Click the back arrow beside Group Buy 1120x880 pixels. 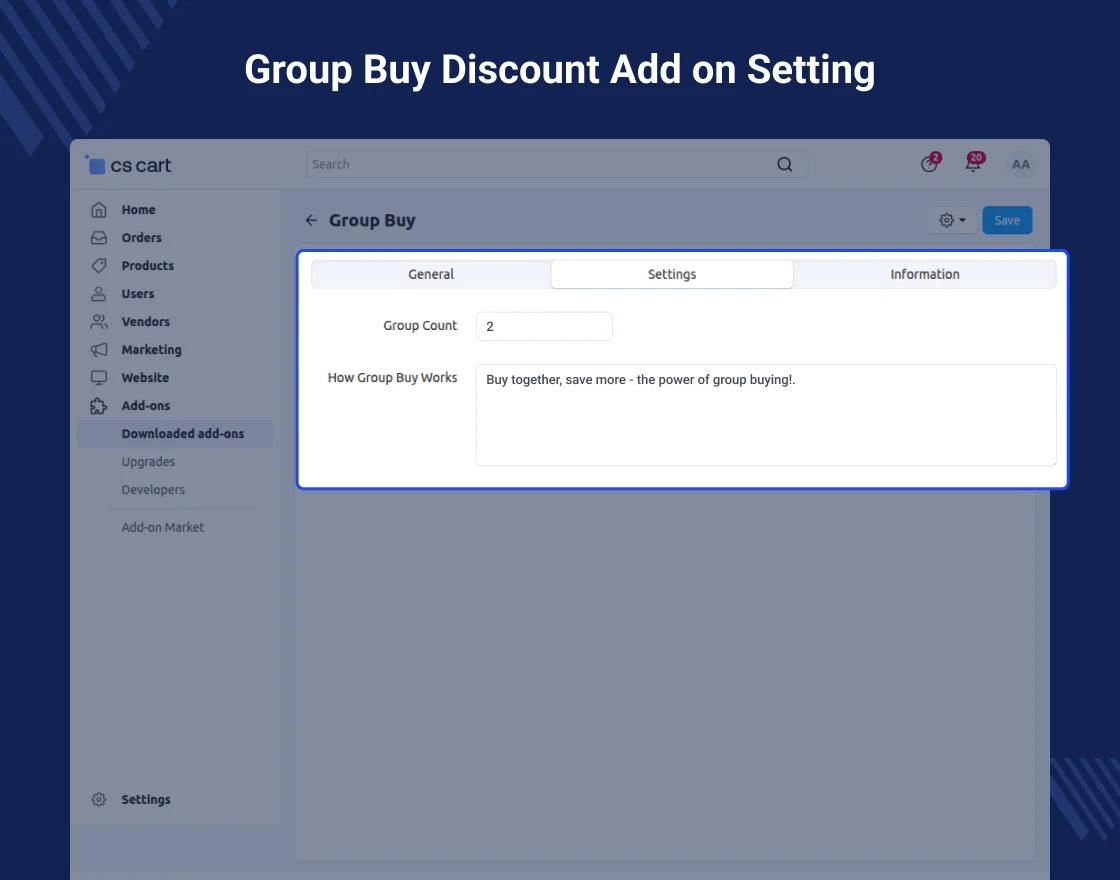pos(311,221)
